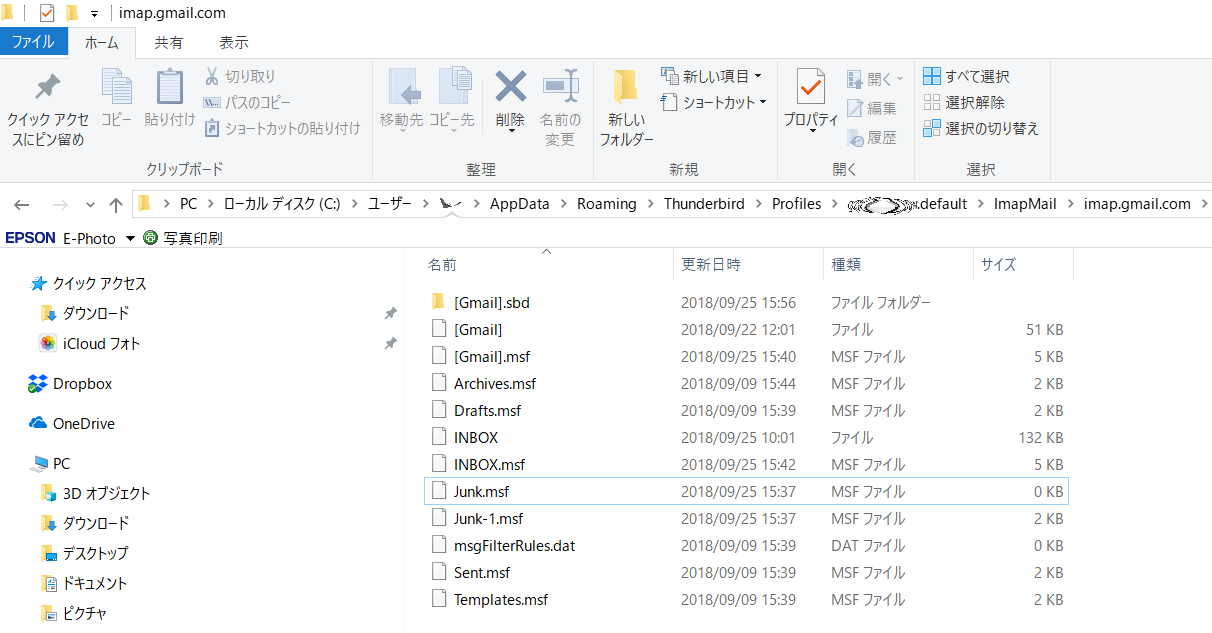
Task: Click the EPSON photo print (写真印刷) icon
Action: (151, 238)
